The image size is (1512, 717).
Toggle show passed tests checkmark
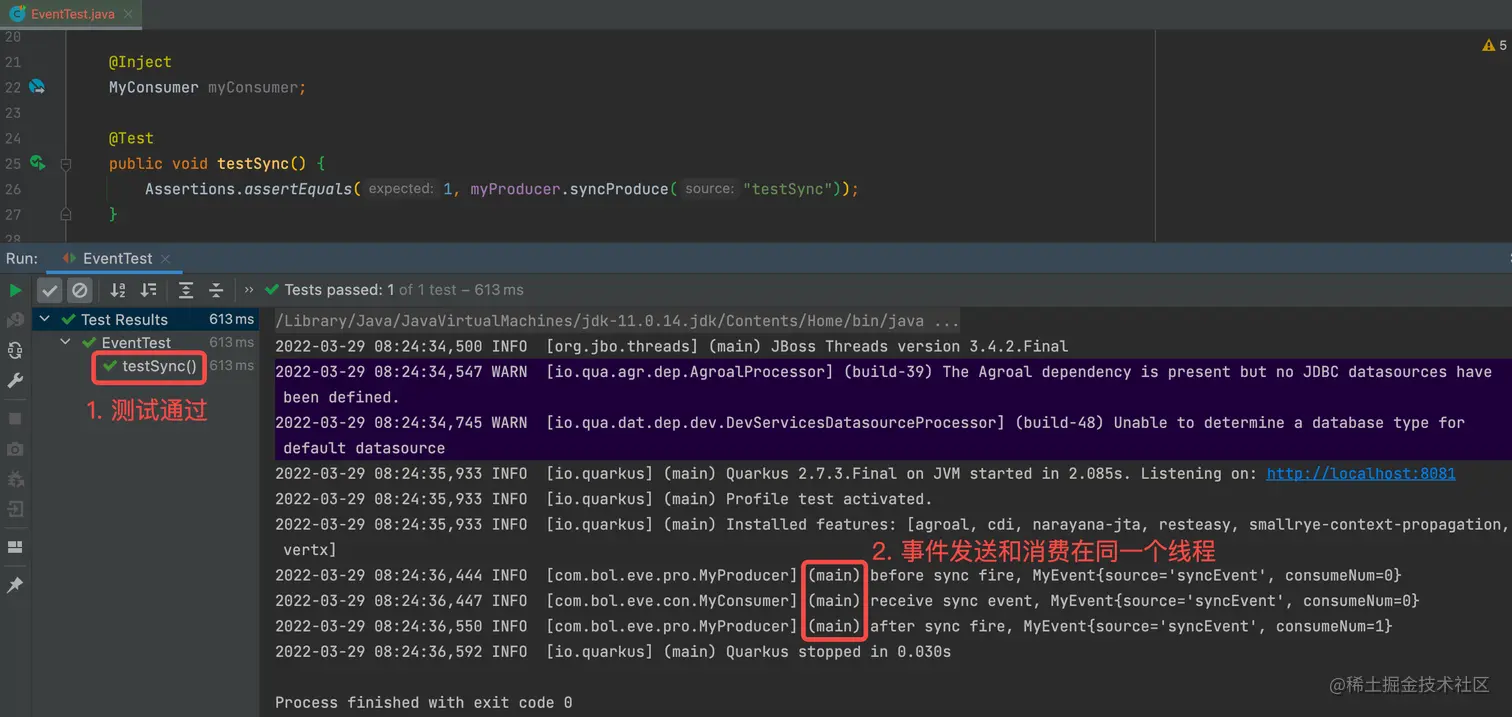[50, 290]
